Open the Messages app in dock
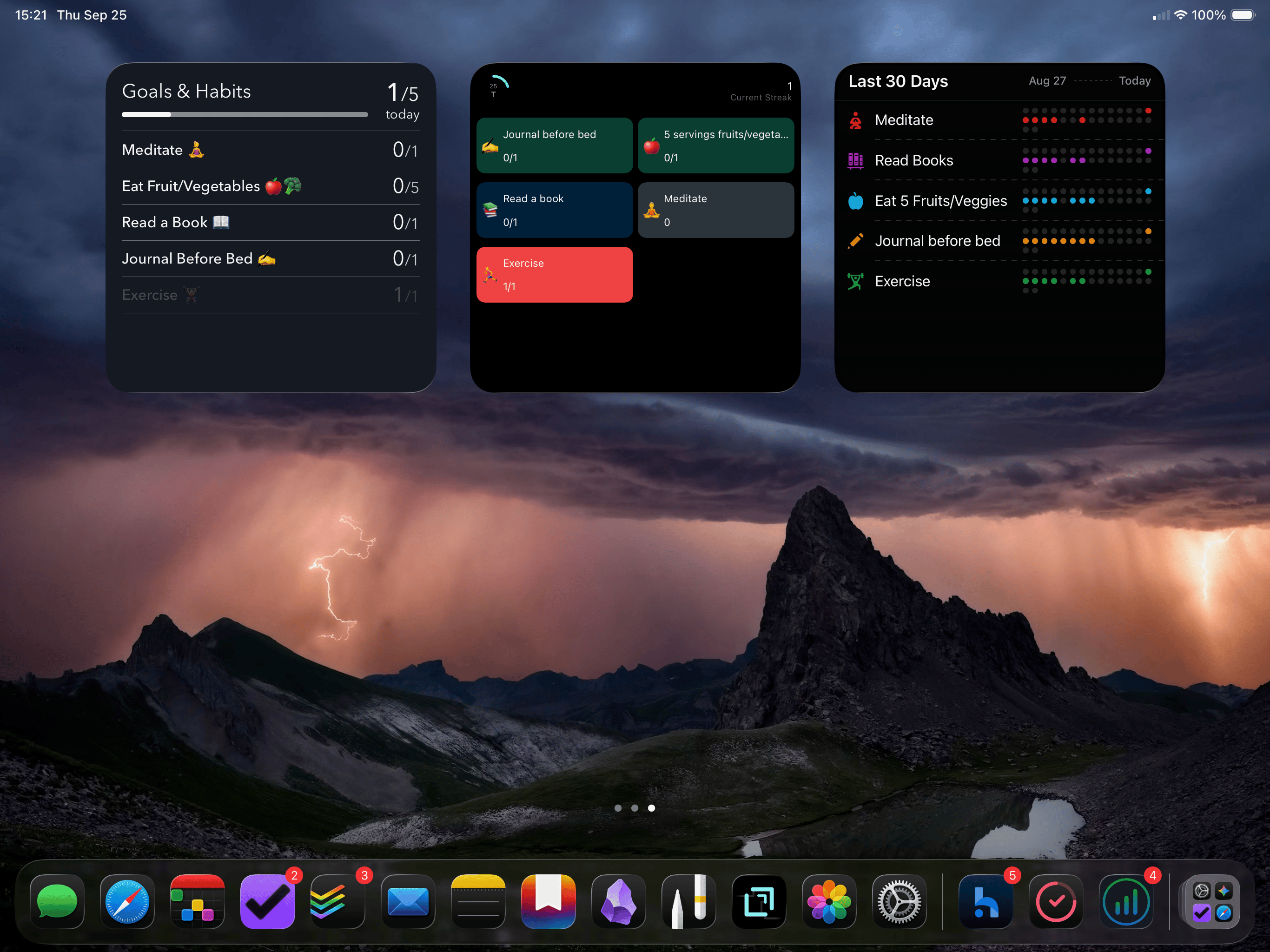The width and height of the screenshot is (1270, 952). [57, 901]
